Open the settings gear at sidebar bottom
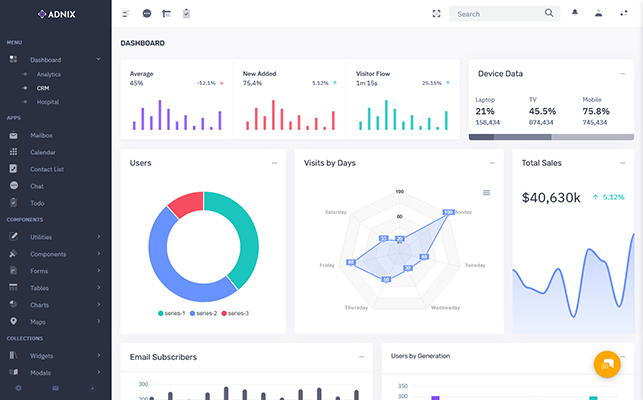The image size is (643, 400). (18, 387)
